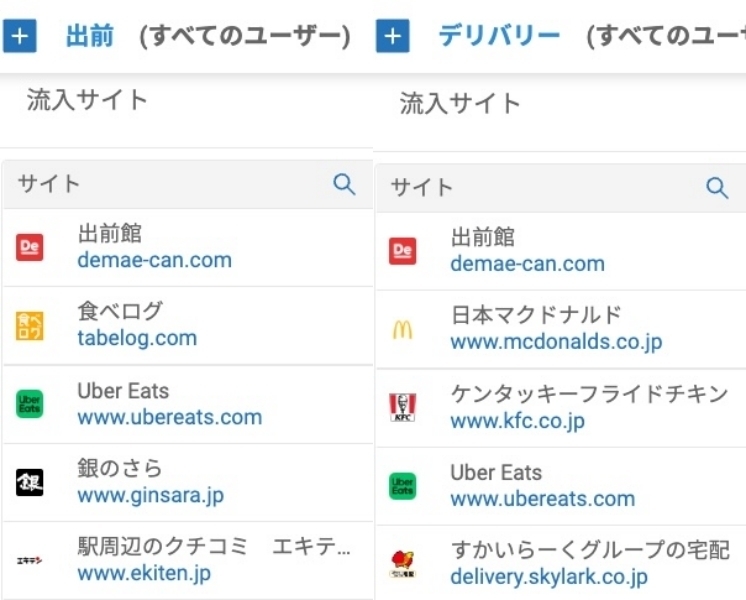
Task: Open the www.kfc.co.jp link
Action: 517,421
